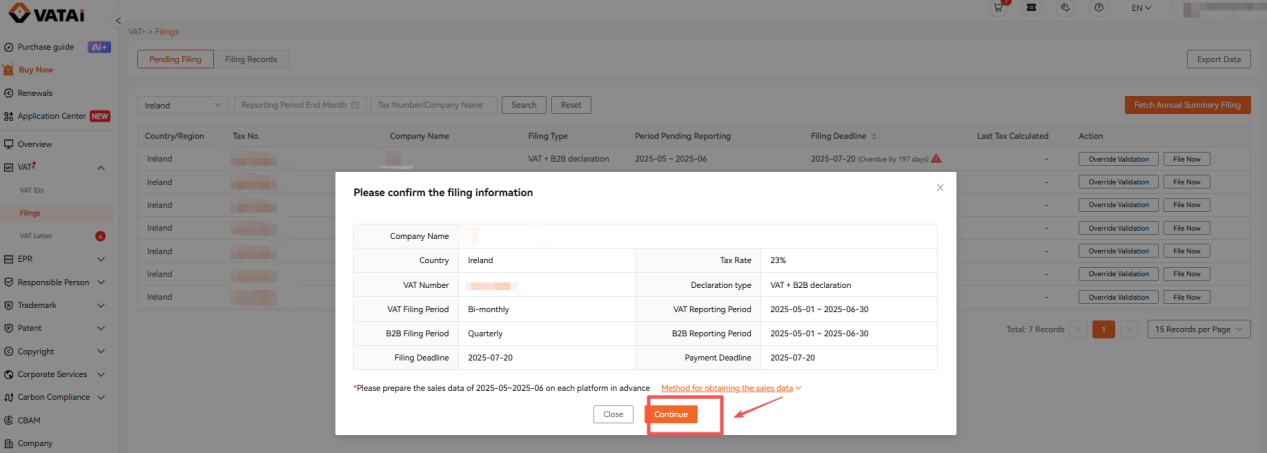Expand the Corporate Services chevron
Image resolution: width=1267 pixels, height=453 pixels.
coord(101,374)
